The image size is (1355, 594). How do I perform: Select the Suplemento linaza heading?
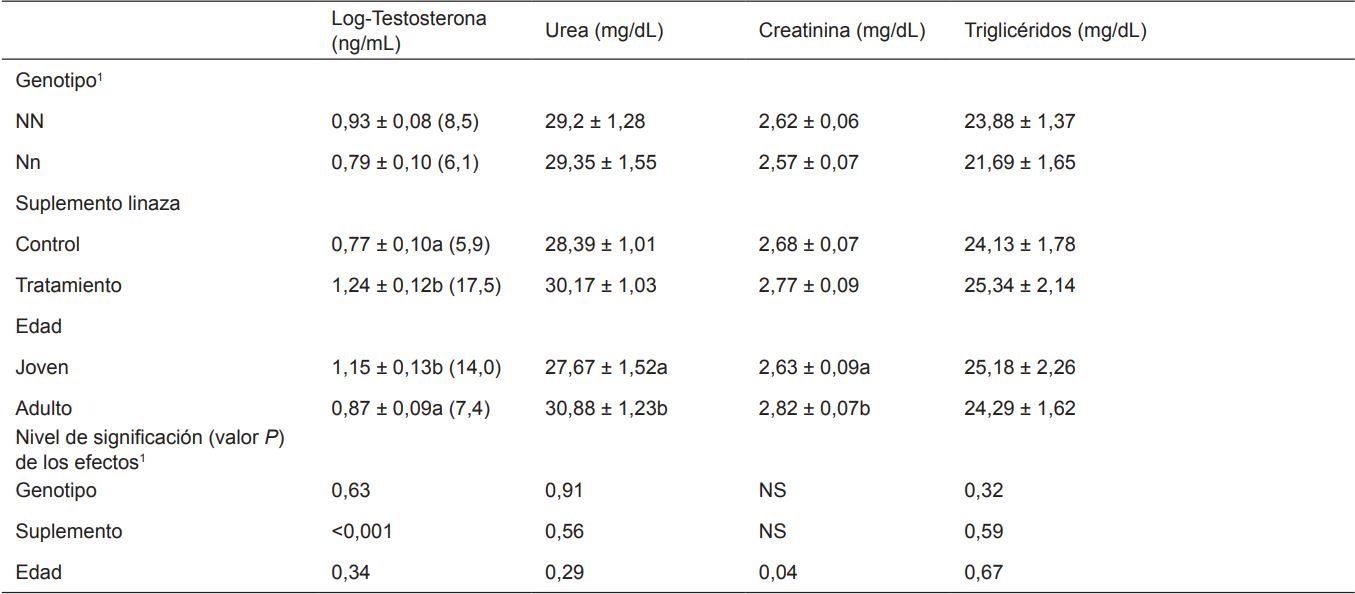click(x=97, y=203)
